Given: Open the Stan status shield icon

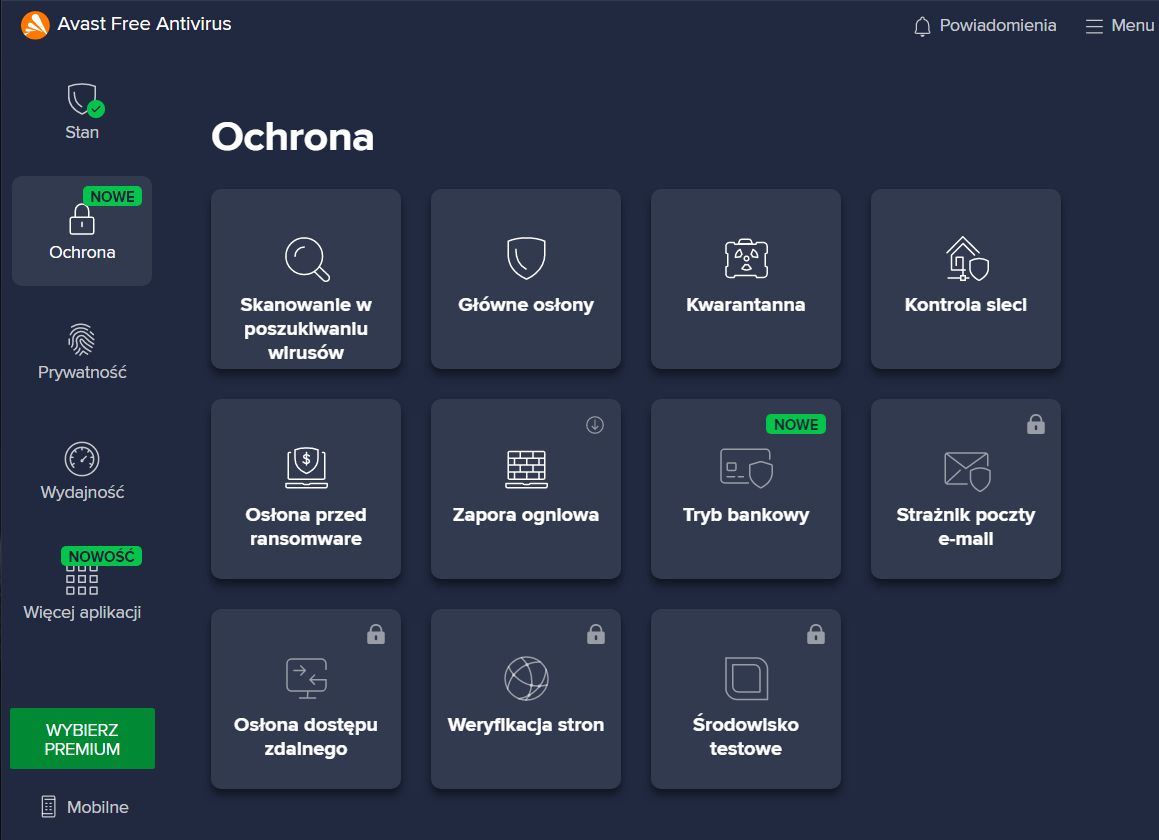Looking at the screenshot, I should 85,100.
